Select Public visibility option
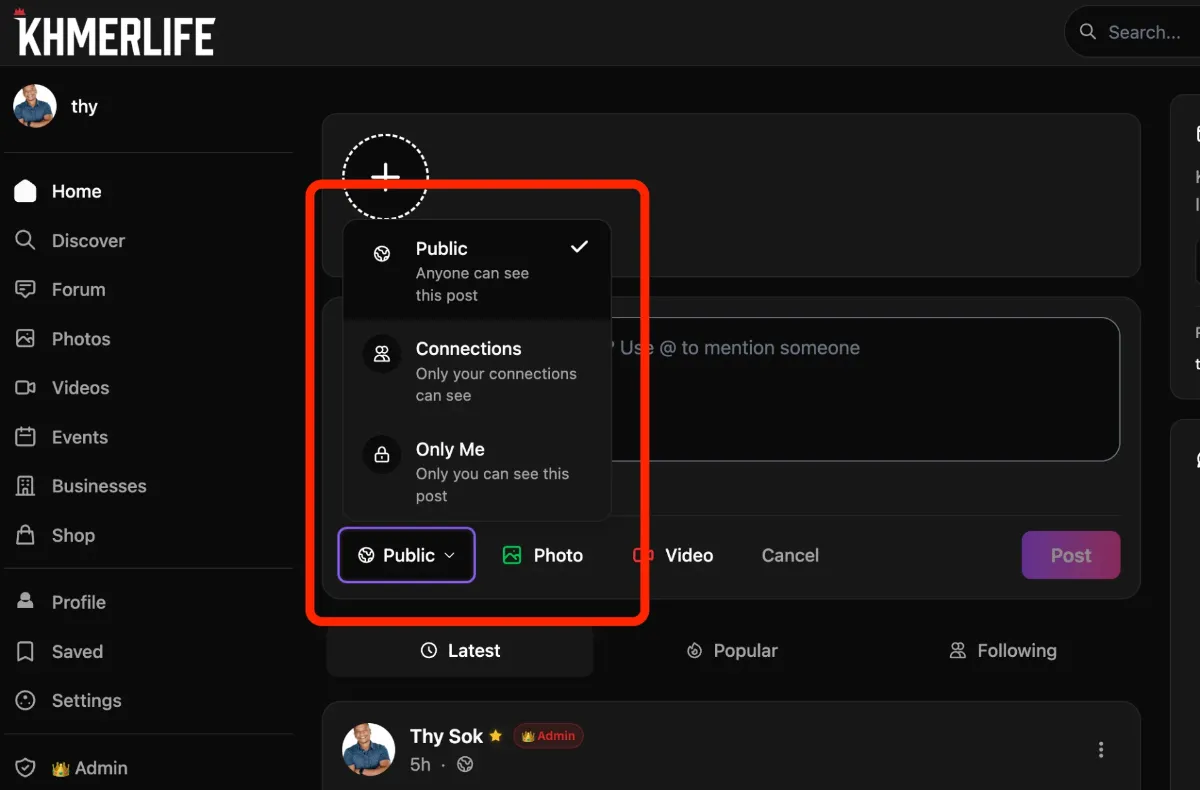Screen dimensions: 1200x790 click(x=476, y=271)
